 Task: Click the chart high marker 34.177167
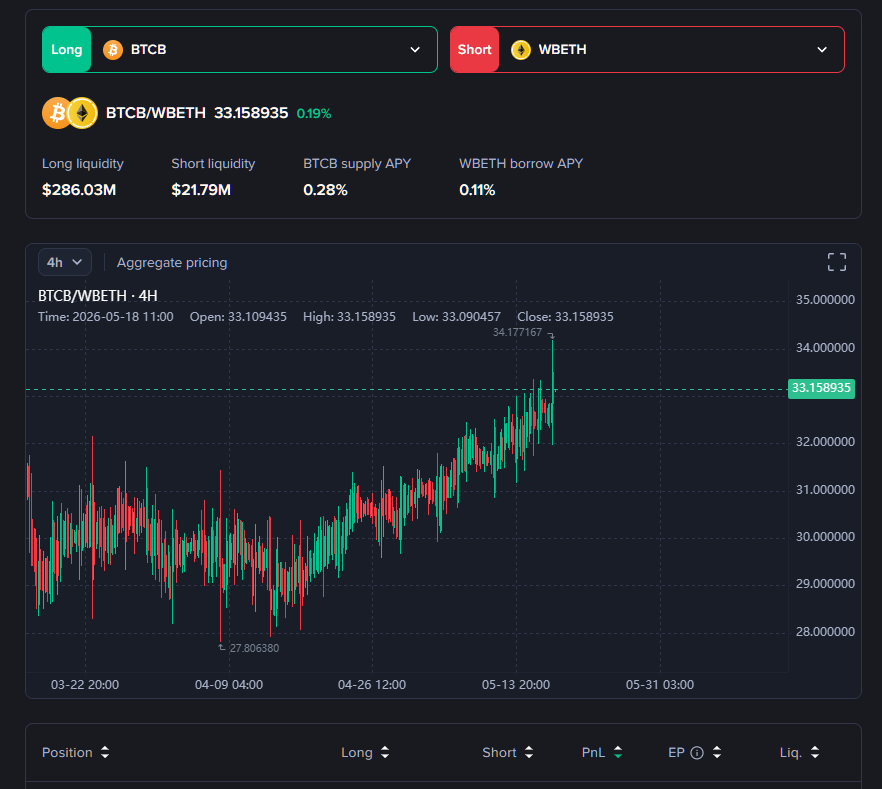[x=518, y=332]
